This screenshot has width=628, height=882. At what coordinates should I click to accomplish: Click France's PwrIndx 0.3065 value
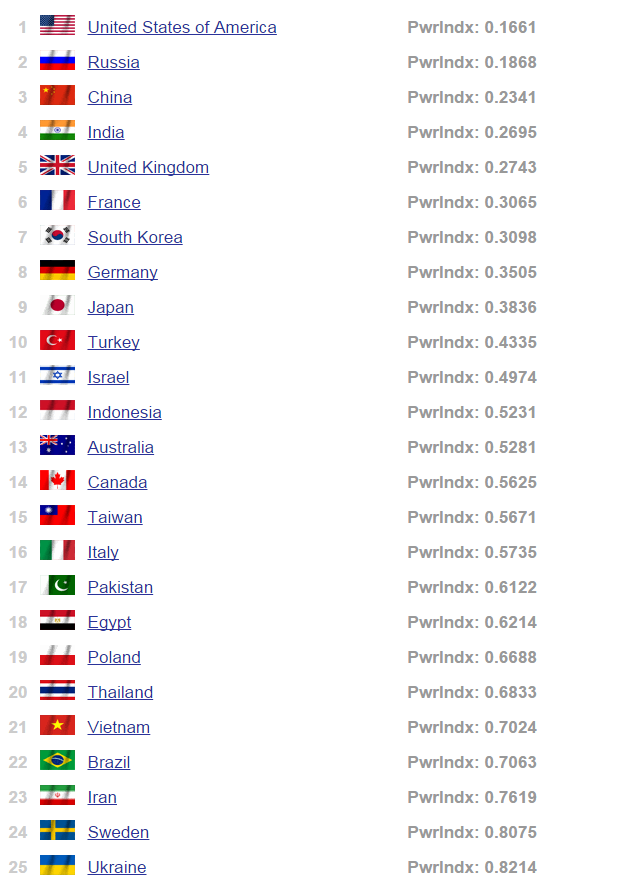[x=472, y=202]
